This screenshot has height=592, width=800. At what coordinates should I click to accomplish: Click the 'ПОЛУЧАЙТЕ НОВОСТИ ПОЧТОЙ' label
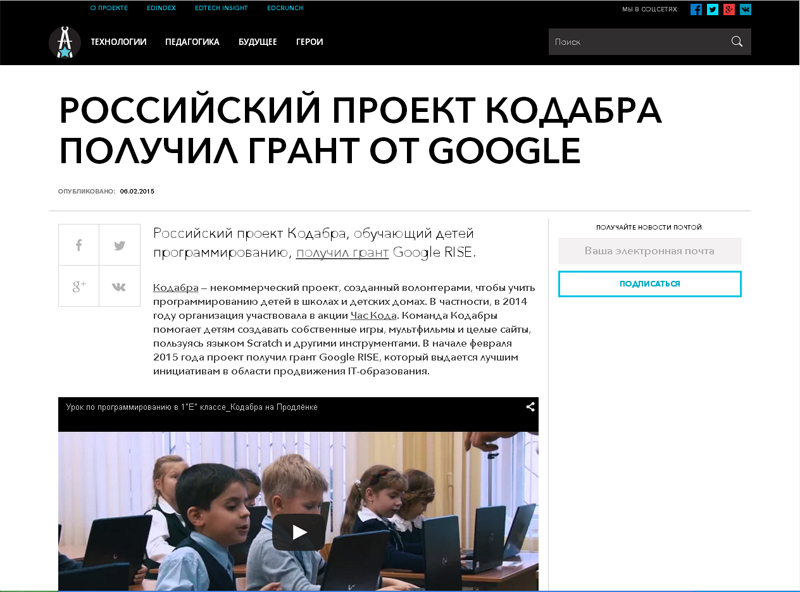(649, 227)
